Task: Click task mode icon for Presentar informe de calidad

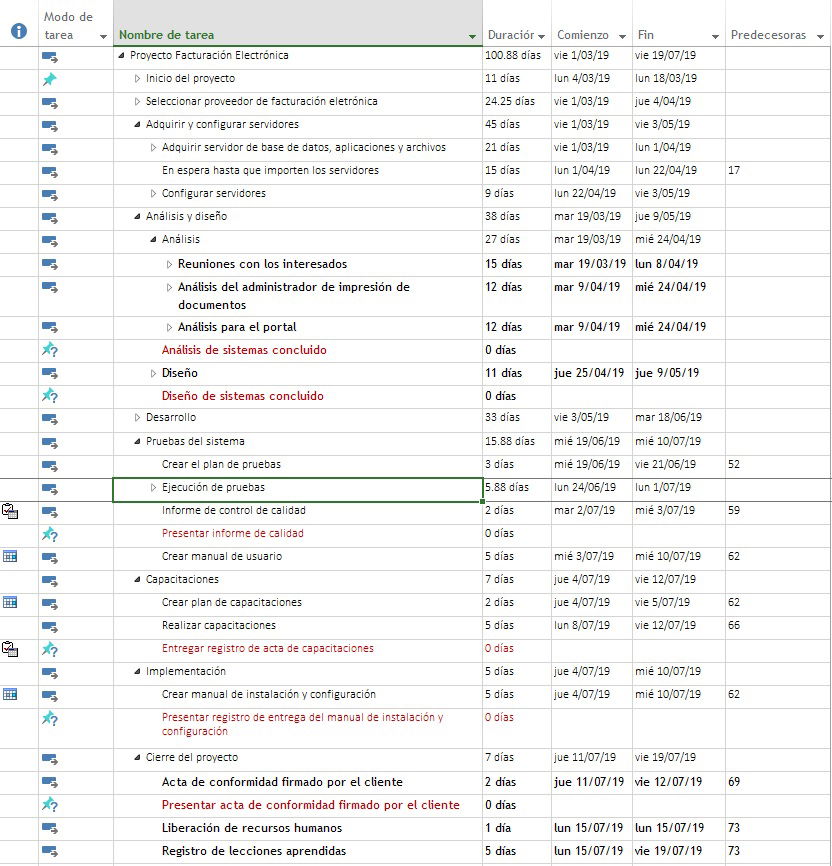Action: coord(50,534)
